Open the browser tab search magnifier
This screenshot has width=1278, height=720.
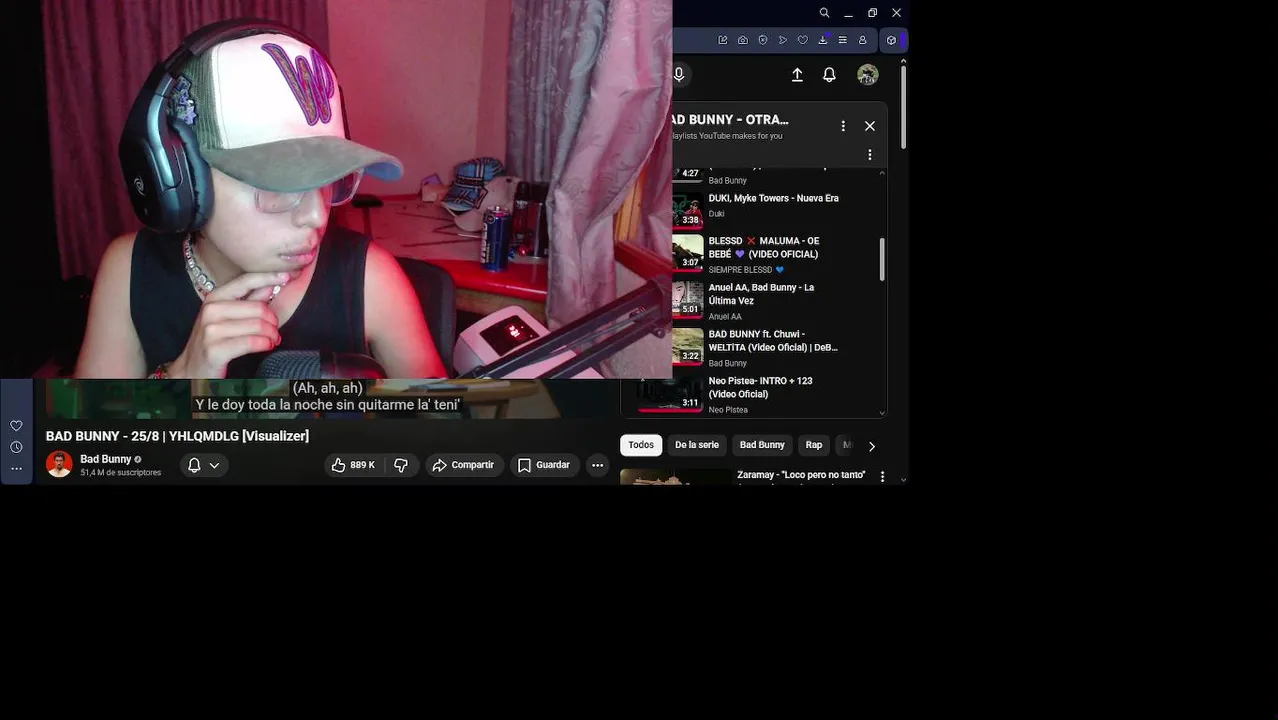824,13
